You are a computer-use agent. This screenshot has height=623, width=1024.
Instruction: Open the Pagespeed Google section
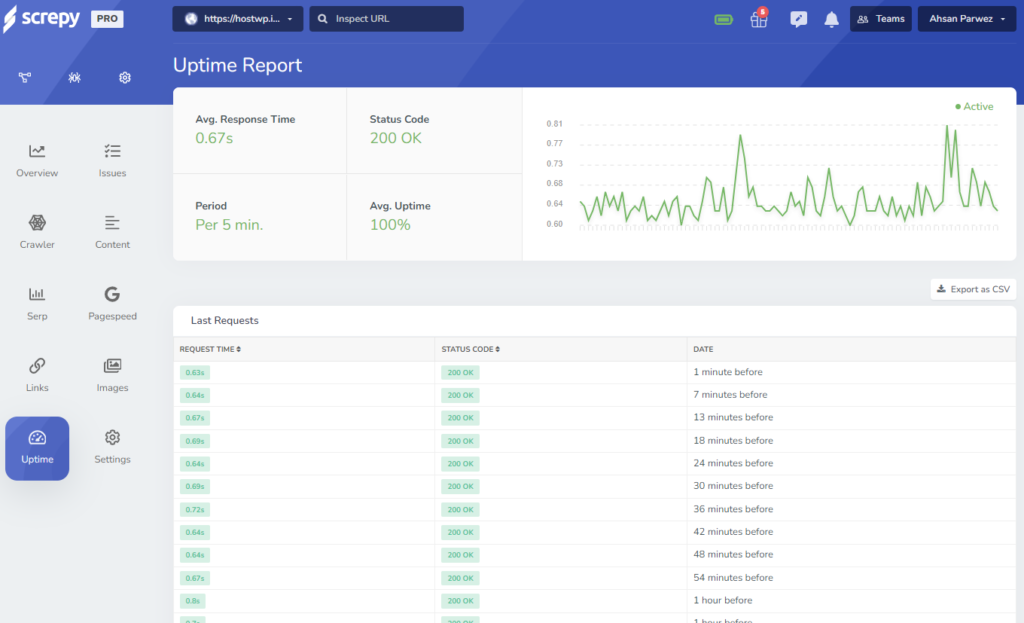pos(112,303)
